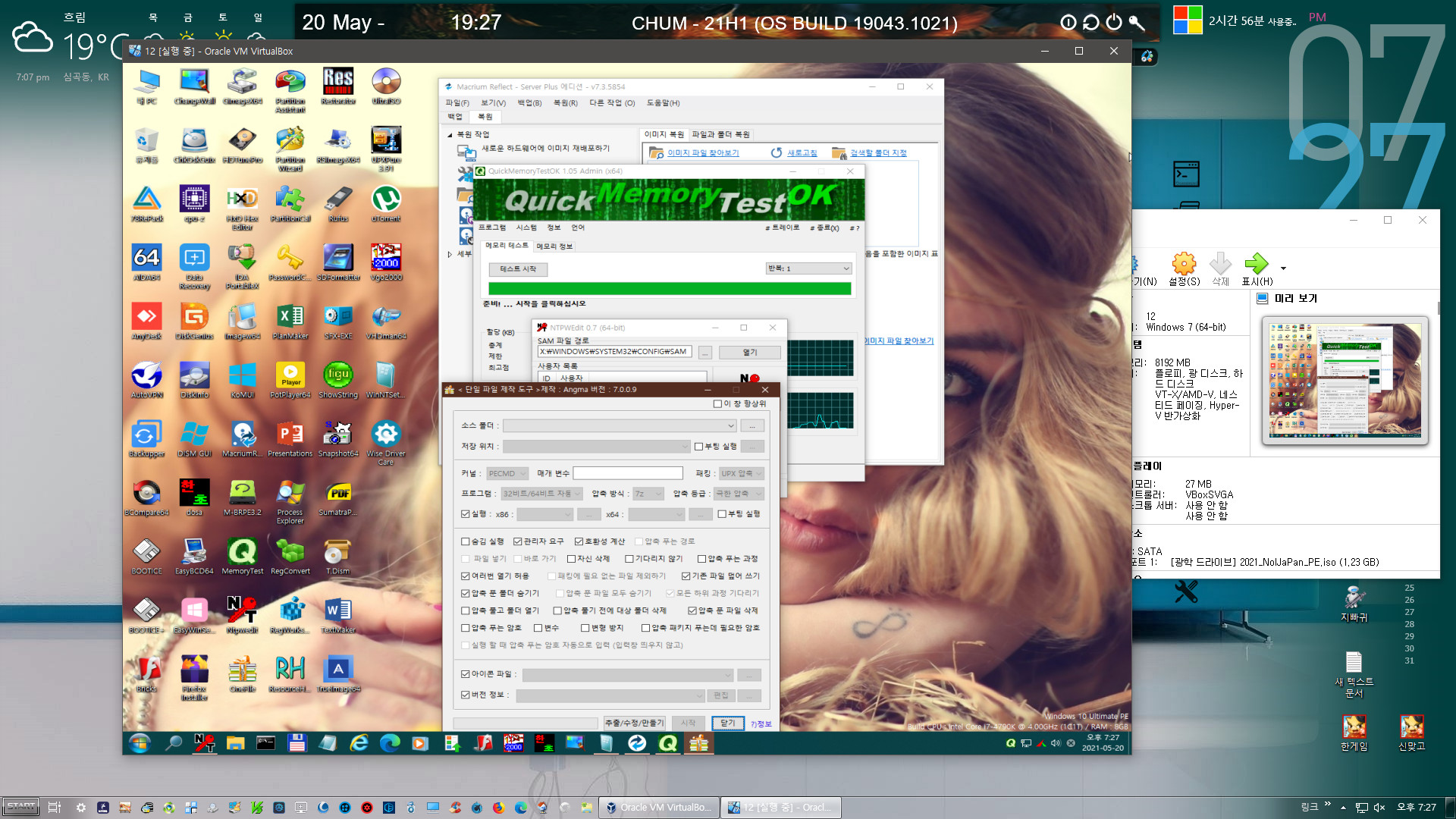Open the Process Explorer desktop icon
This screenshot has width=1456, height=819.
290,501
